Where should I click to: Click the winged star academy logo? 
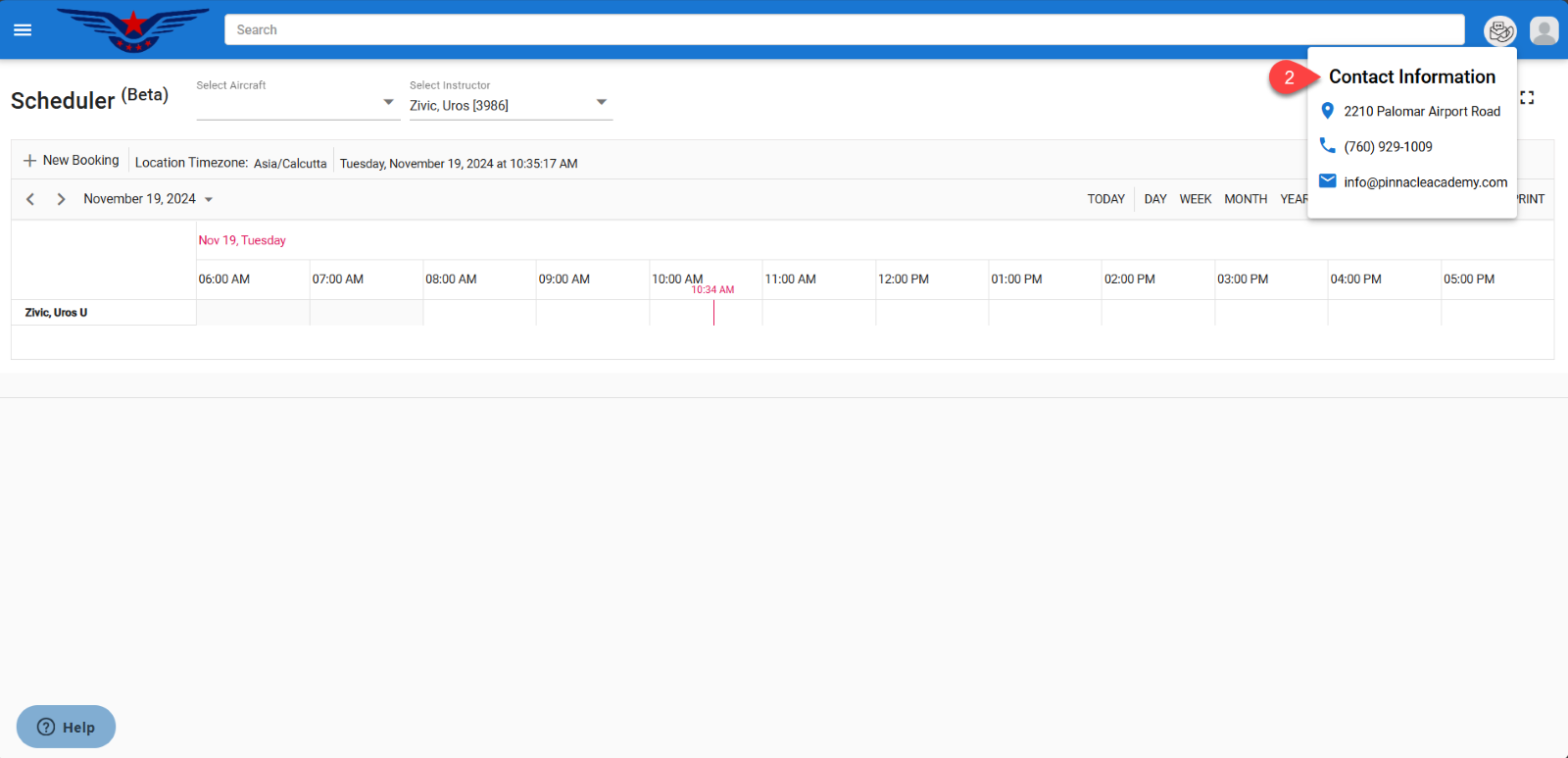(x=133, y=29)
